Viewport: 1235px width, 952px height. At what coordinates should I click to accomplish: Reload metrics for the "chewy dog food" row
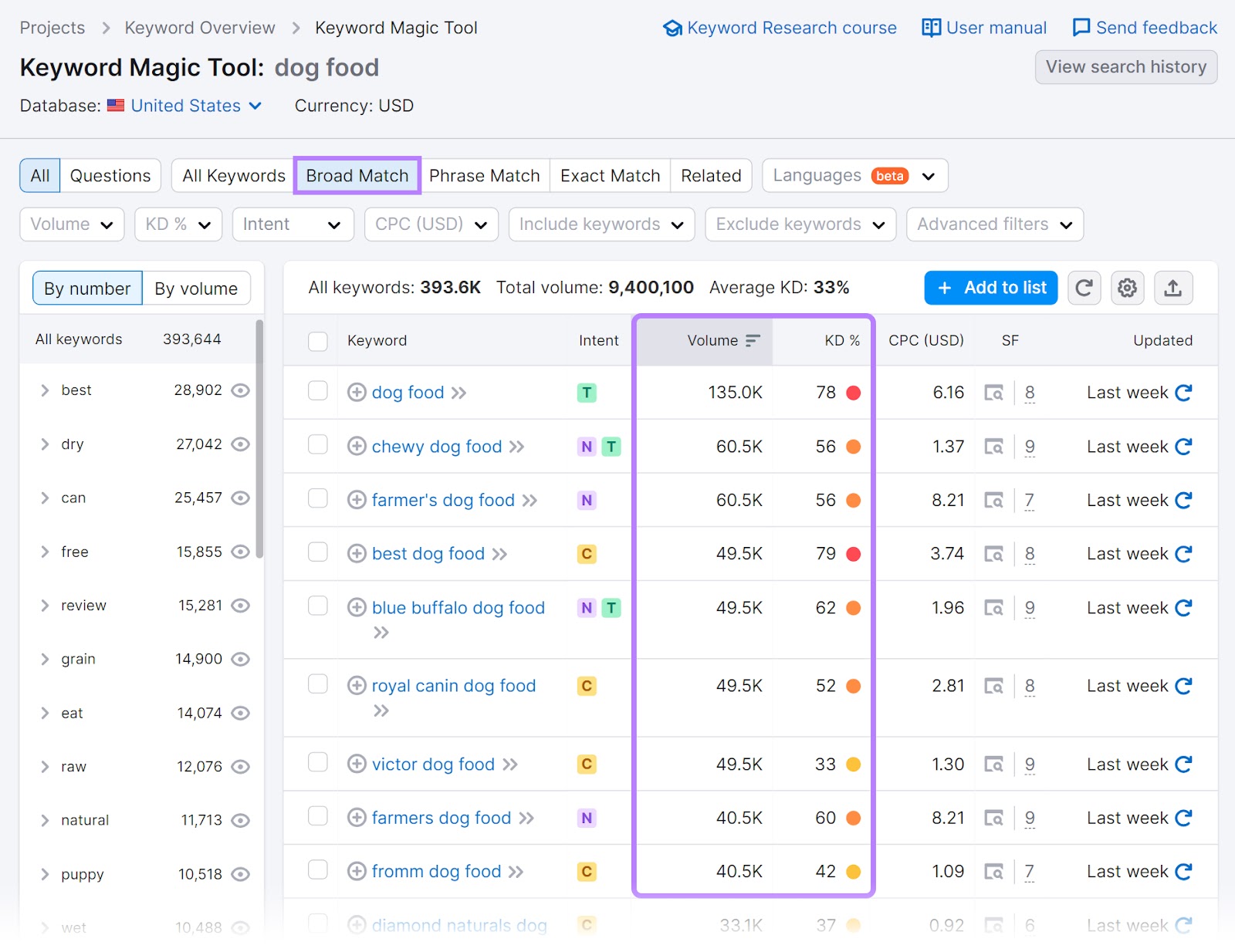1183,446
